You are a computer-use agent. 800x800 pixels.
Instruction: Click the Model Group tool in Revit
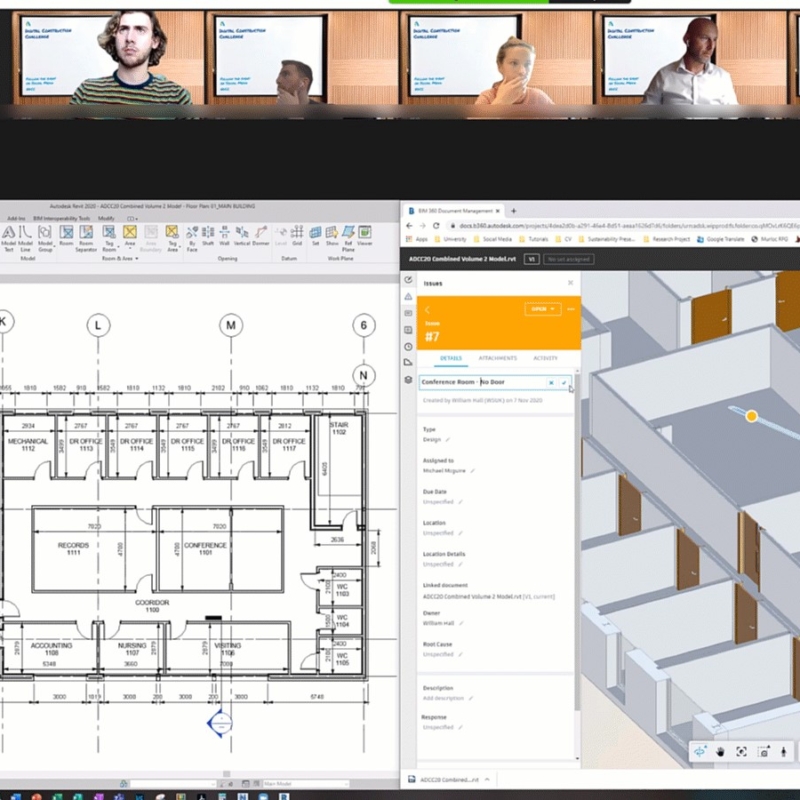tap(45, 238)
